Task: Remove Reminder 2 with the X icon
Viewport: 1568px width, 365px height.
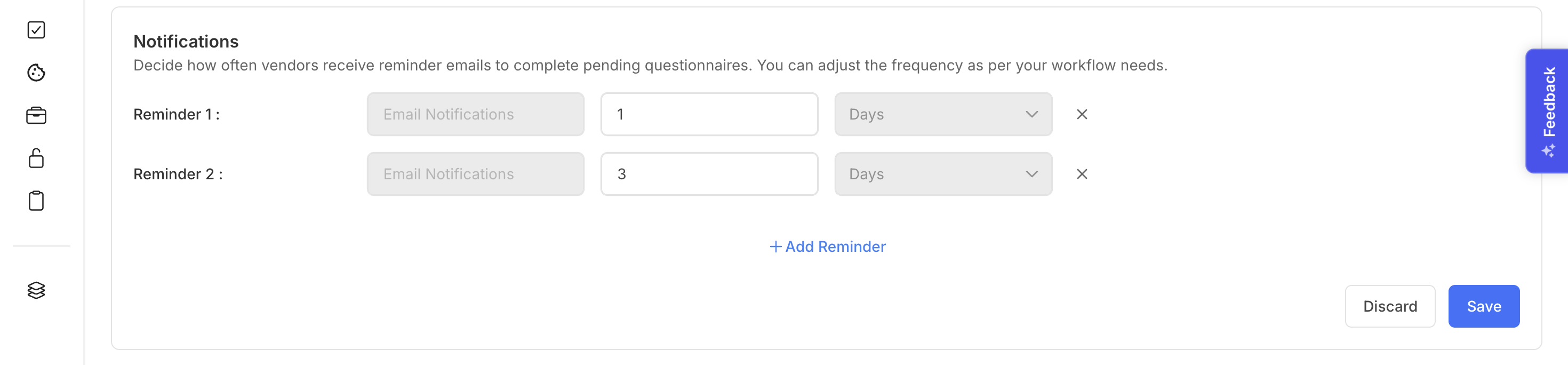Action: click(x=1081, y=174)
